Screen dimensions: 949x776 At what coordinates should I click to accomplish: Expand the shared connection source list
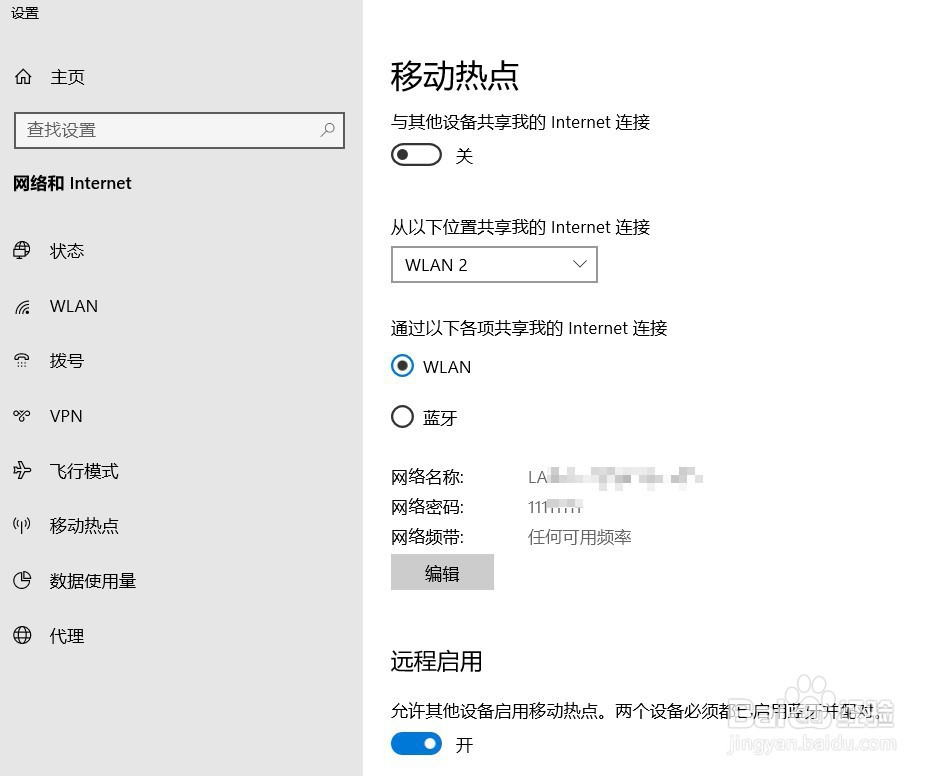tap(579, 264)
